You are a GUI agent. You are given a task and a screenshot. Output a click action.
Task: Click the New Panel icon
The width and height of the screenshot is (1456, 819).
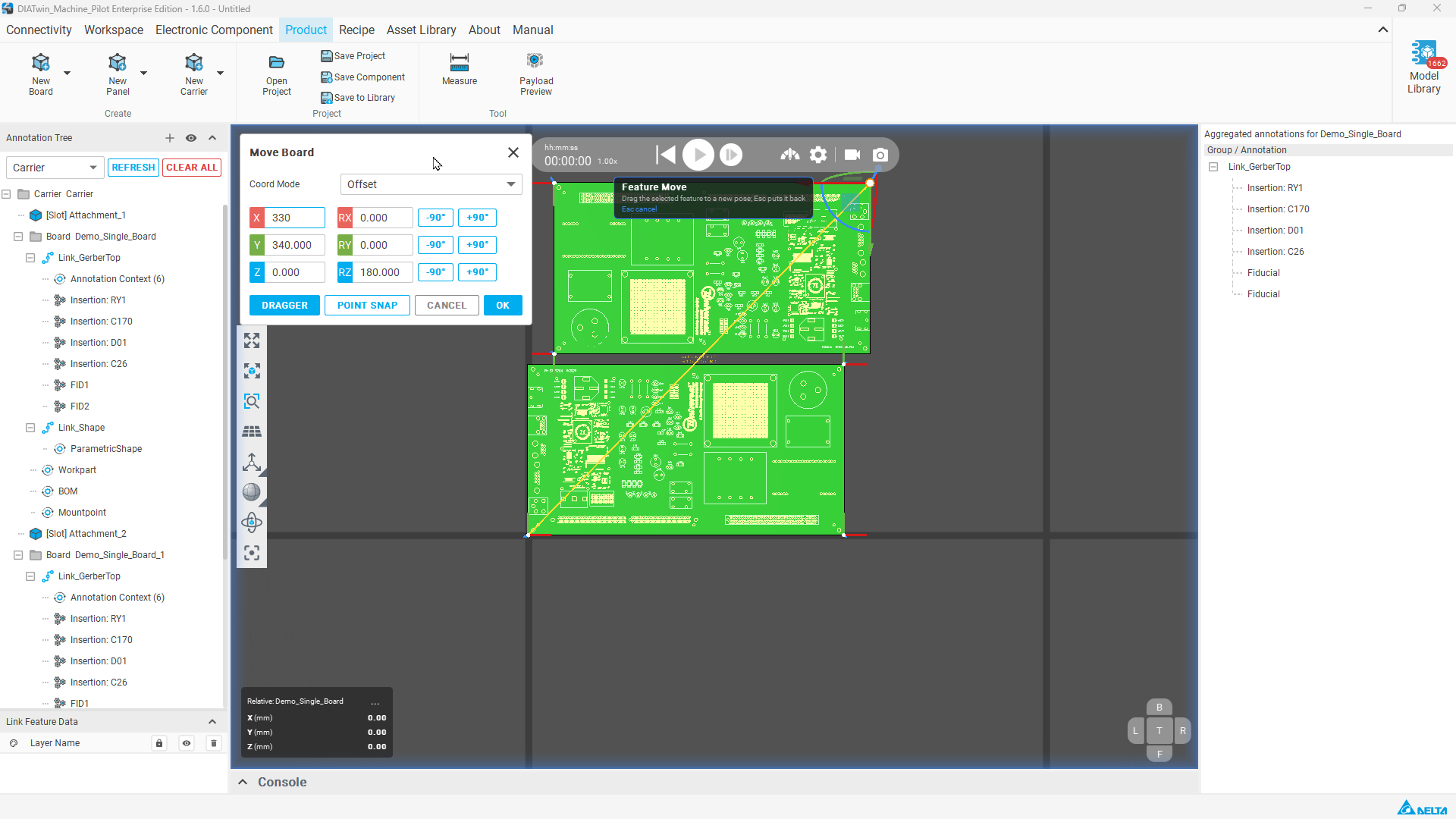(x=118, y=62)
